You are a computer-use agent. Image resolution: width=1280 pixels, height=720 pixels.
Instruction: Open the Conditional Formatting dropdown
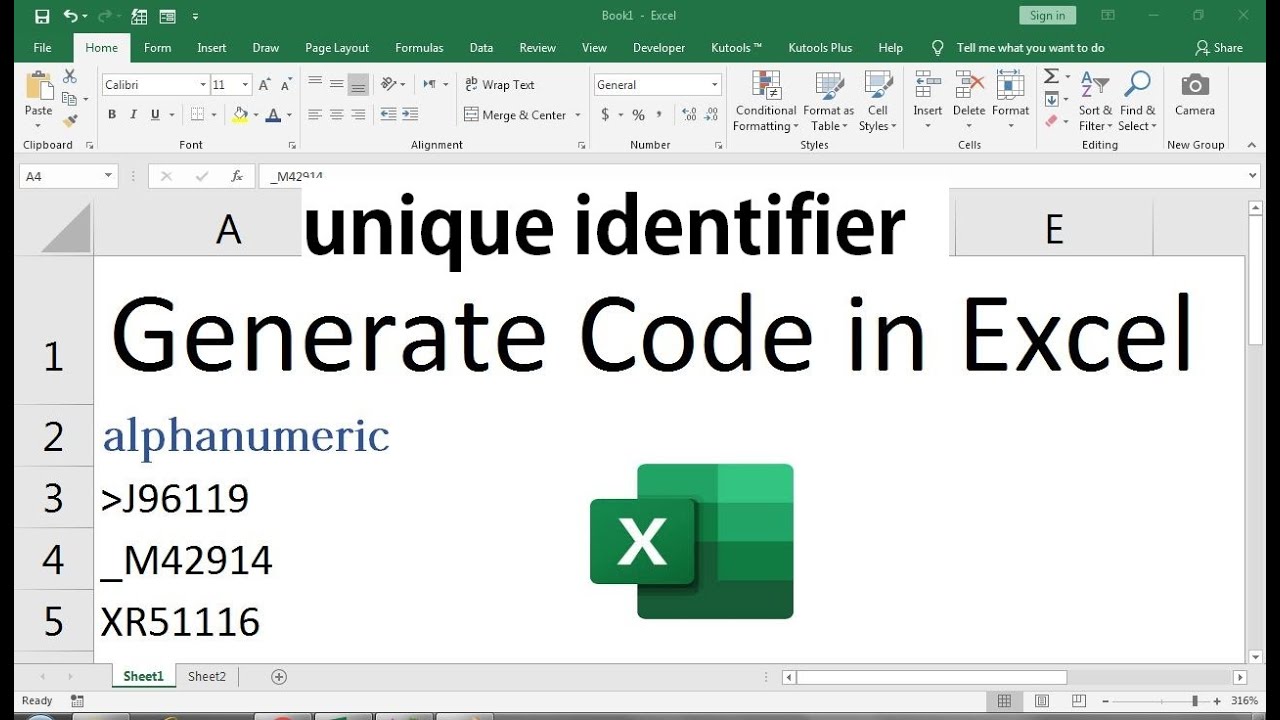[765, 101]
